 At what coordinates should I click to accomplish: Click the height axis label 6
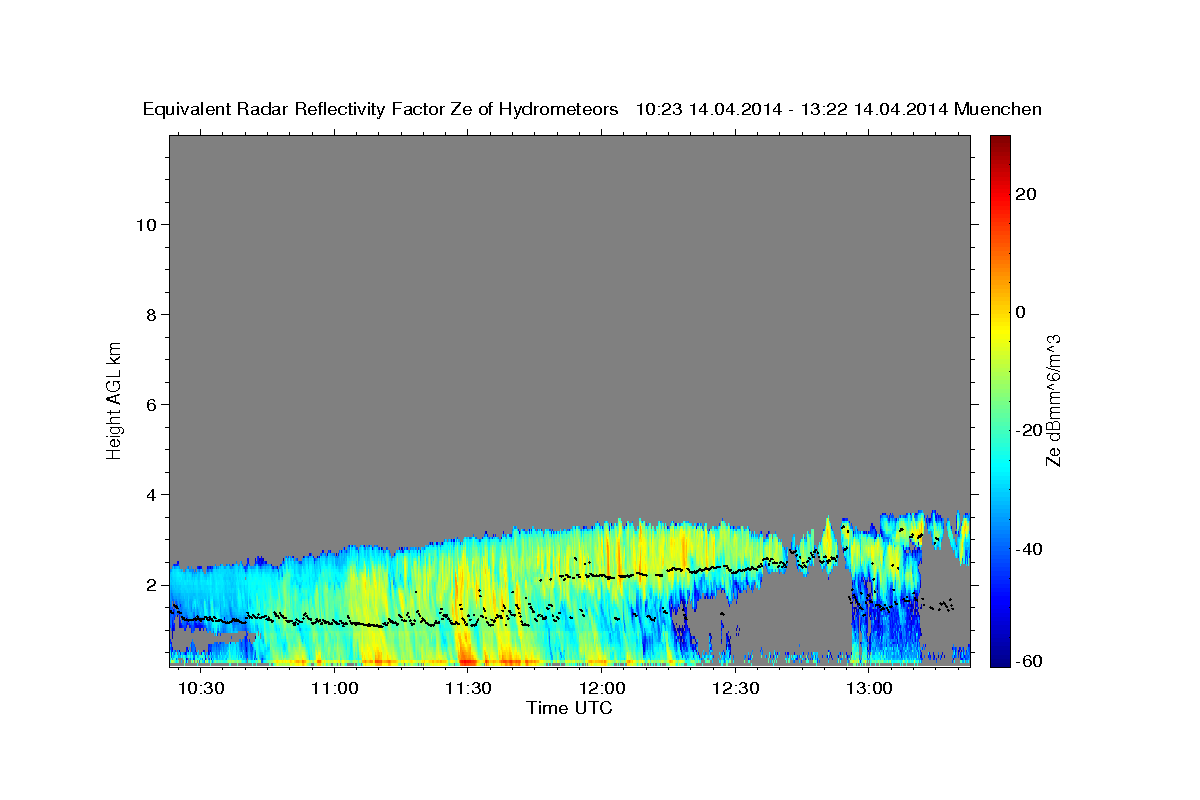point(153,405)
